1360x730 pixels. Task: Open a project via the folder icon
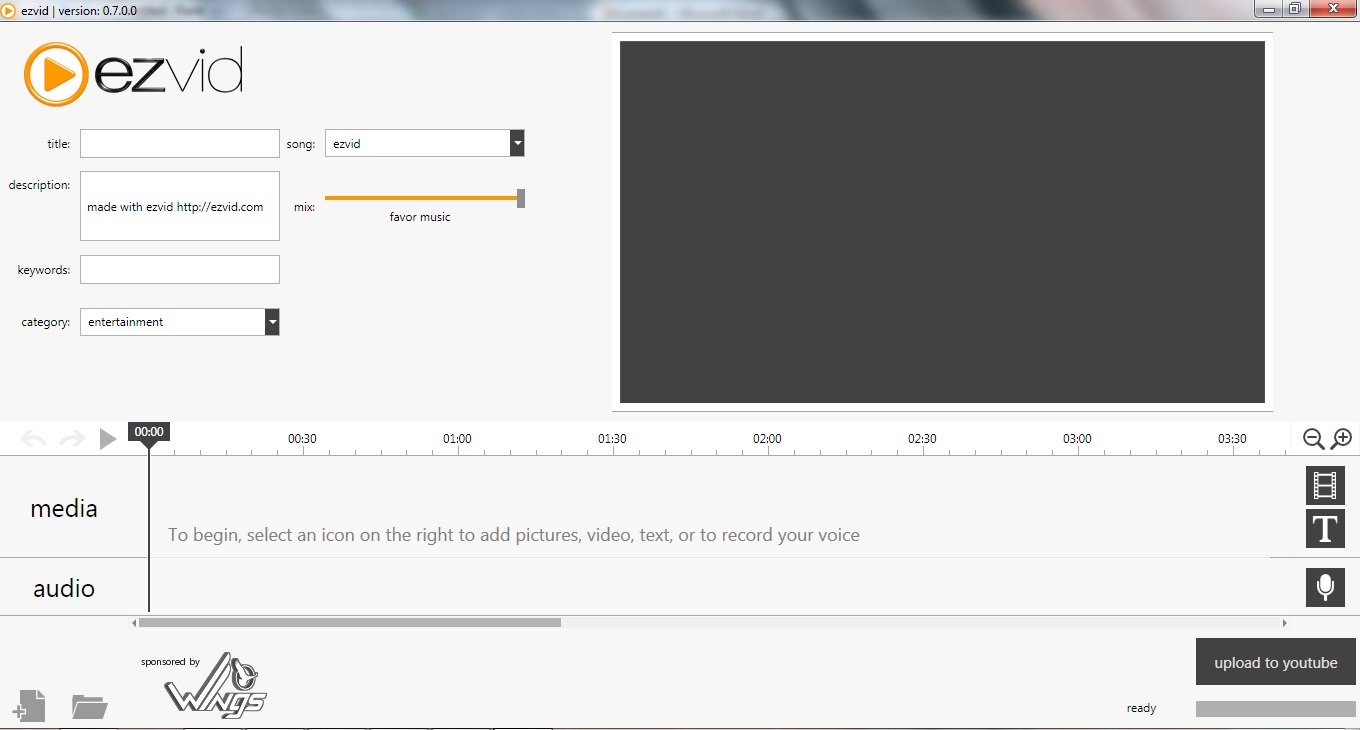[x=90, y=706]
